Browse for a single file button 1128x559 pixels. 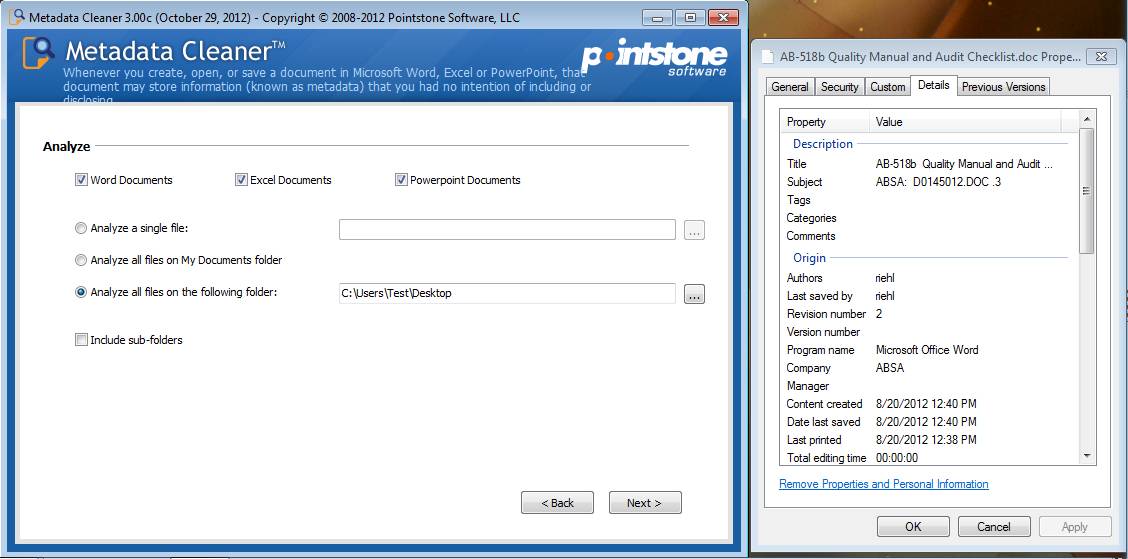(694, 230)
